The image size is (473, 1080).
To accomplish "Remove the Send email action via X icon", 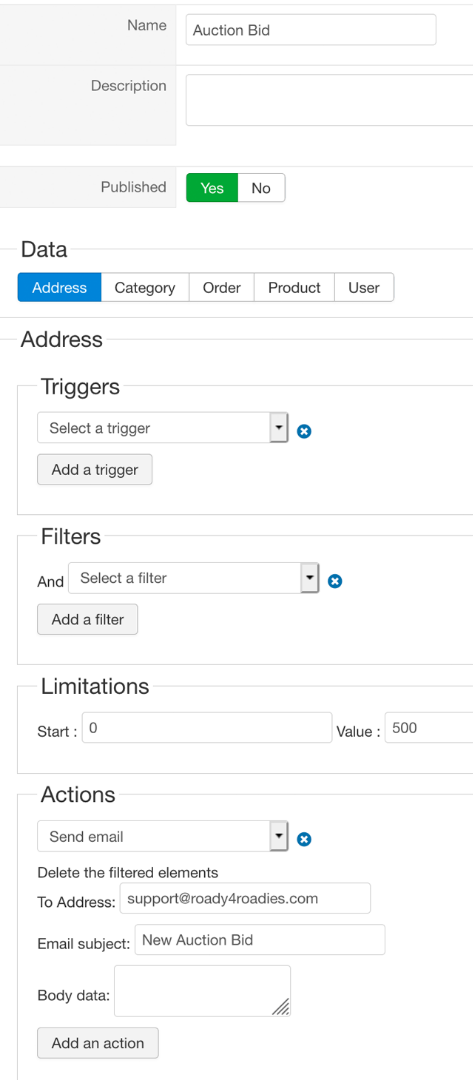I will (x=304, y=840).
